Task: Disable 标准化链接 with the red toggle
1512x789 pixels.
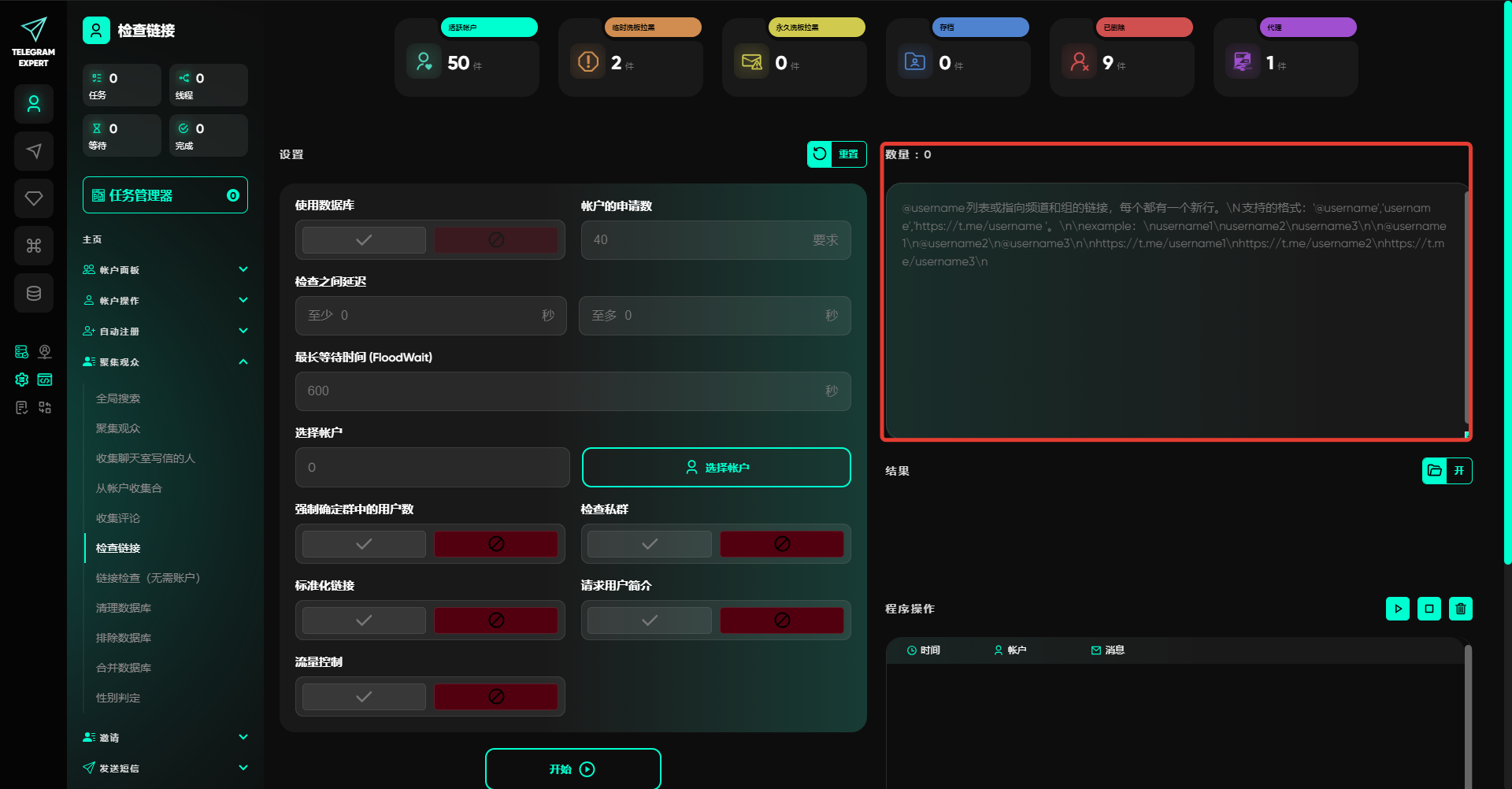Action: click(x=495, y=620)
